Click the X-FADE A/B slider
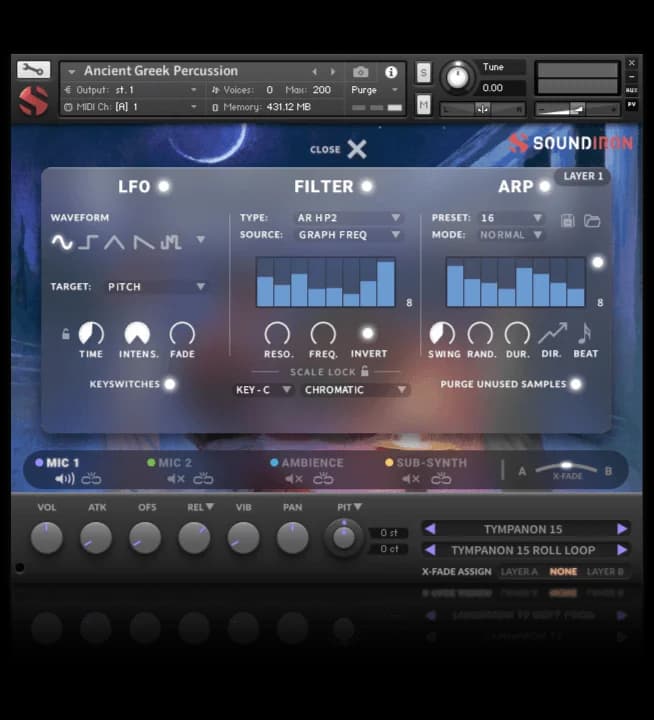The image size is (654, 720). [x=565, y=468]
